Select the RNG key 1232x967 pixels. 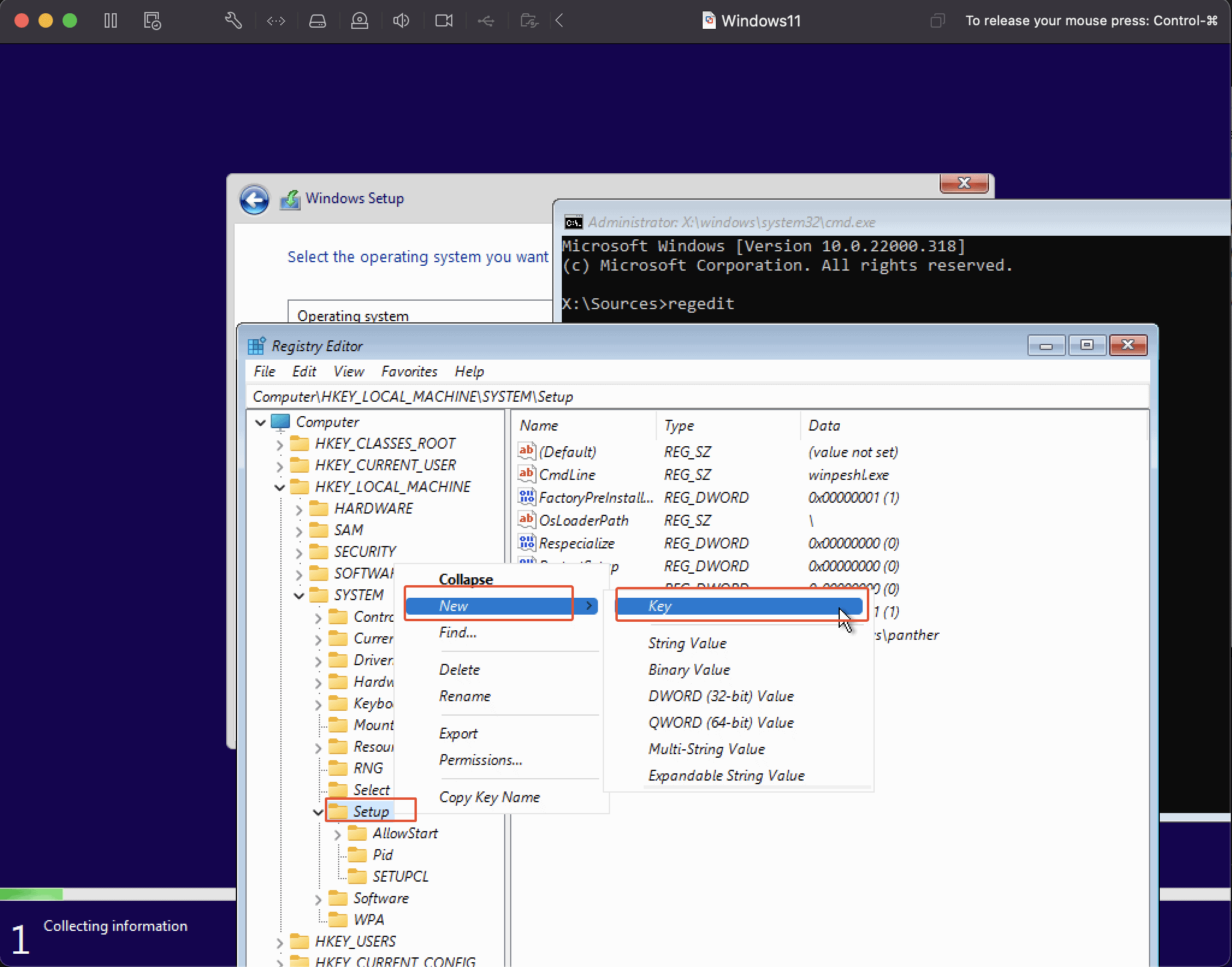[368, 768]
